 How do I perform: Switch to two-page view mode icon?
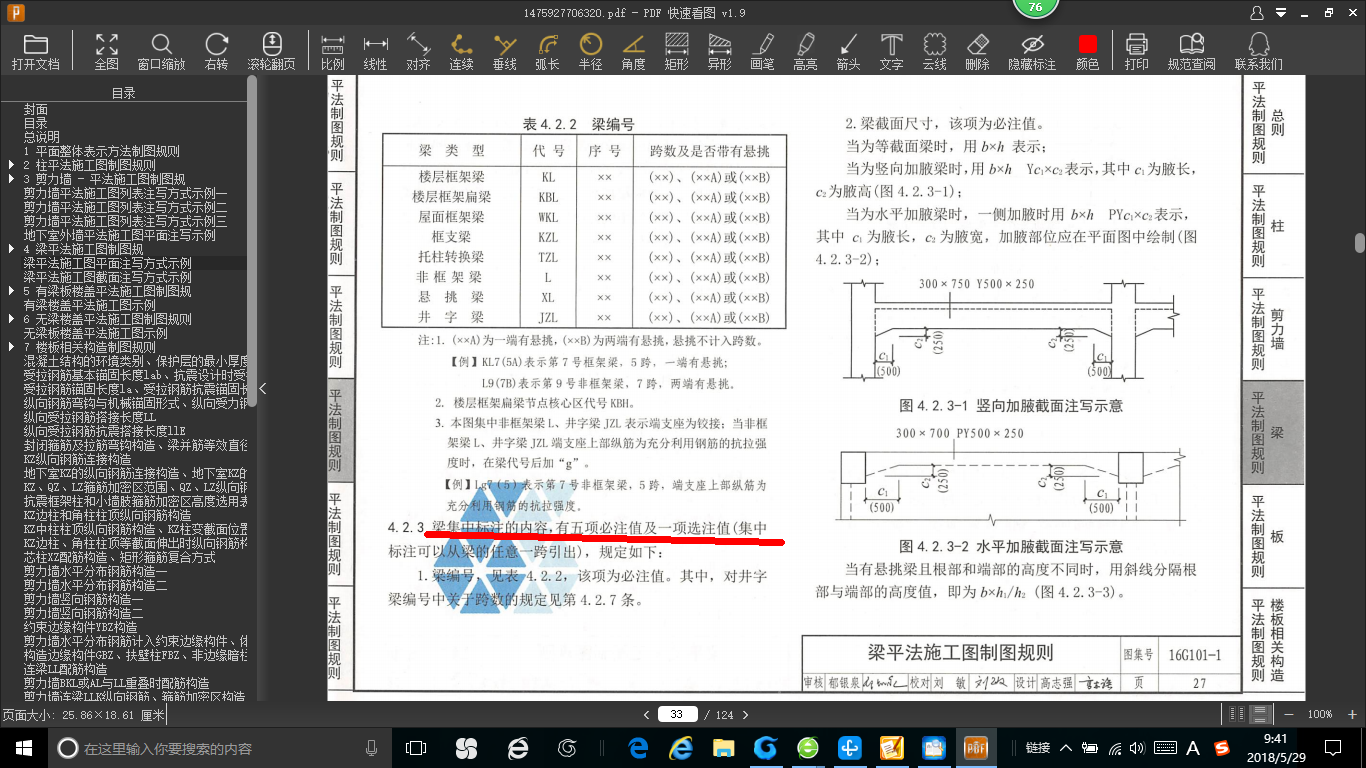point(1239,714)
